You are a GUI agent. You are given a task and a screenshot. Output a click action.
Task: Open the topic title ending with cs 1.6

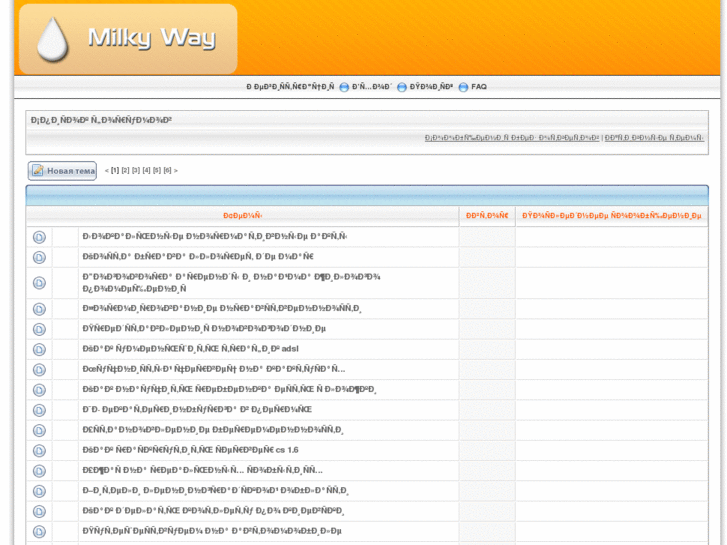pos(190,450)
